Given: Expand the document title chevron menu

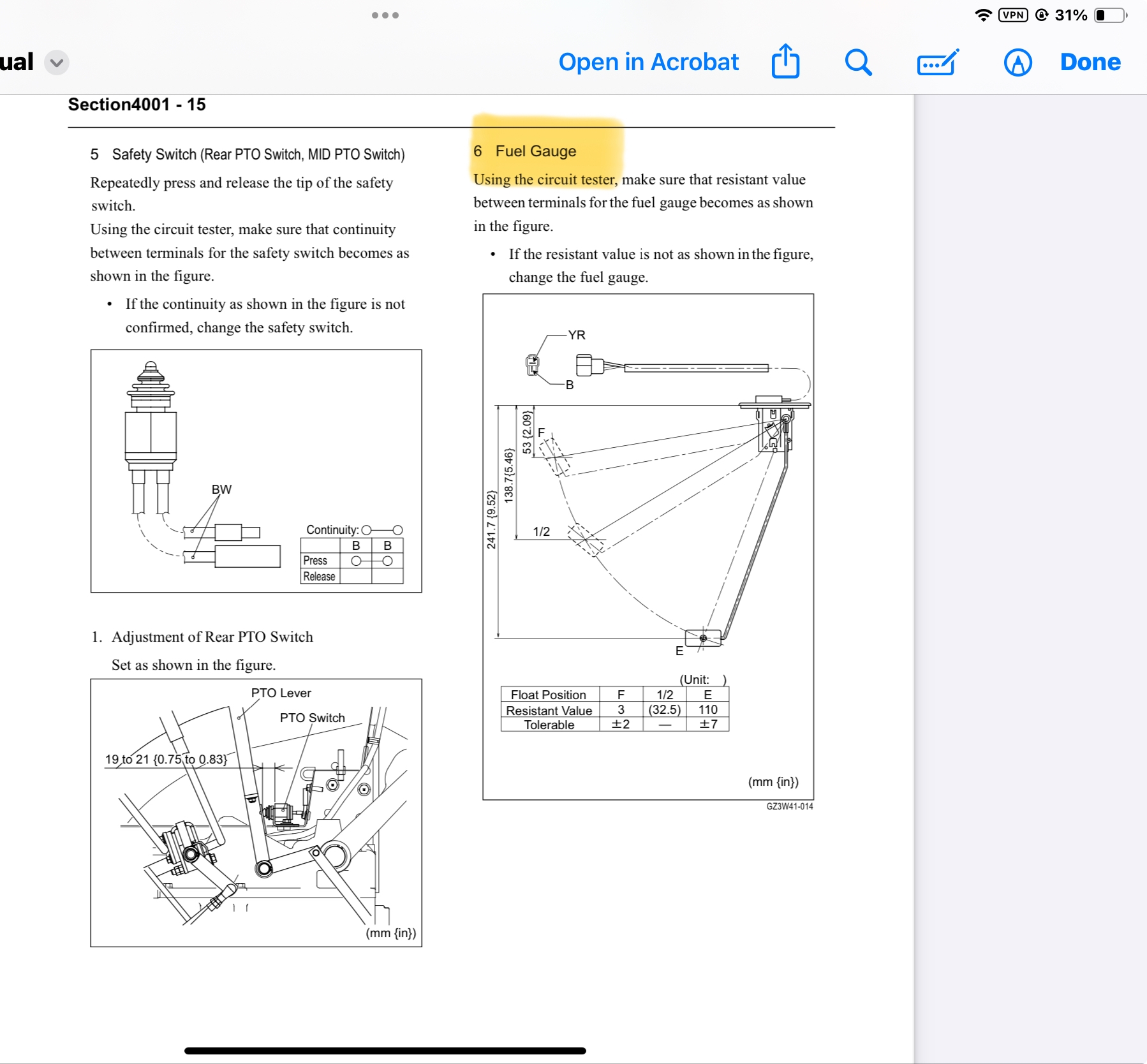Looking at the screenshot, I should tap(57, 63).
